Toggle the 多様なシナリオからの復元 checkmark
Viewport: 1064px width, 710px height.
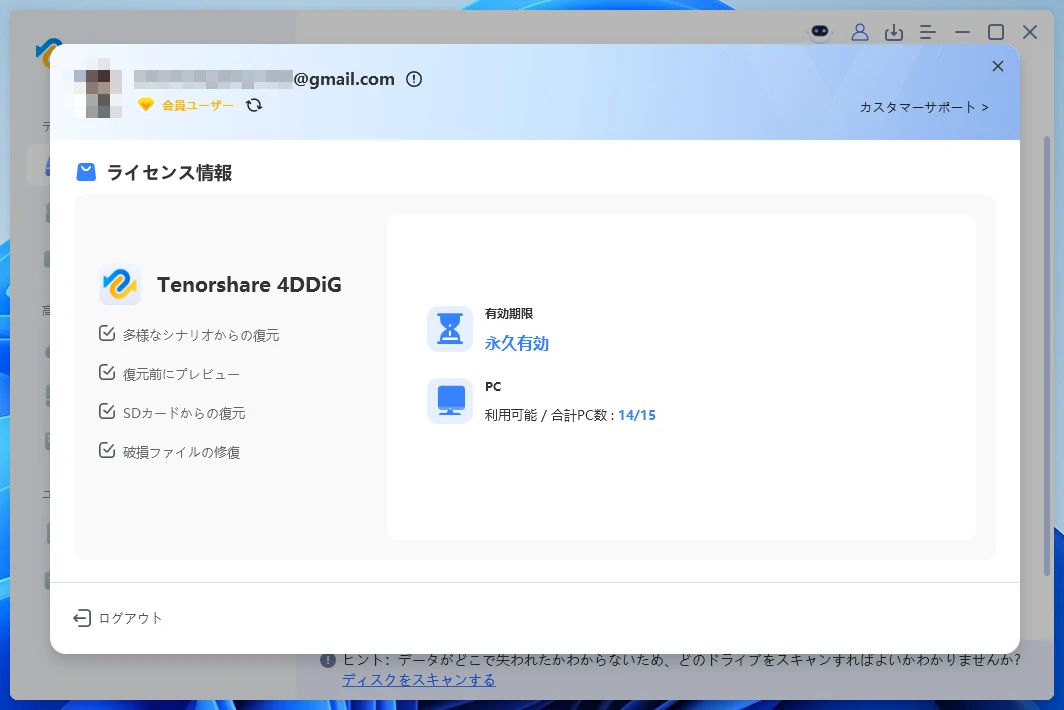107,333
